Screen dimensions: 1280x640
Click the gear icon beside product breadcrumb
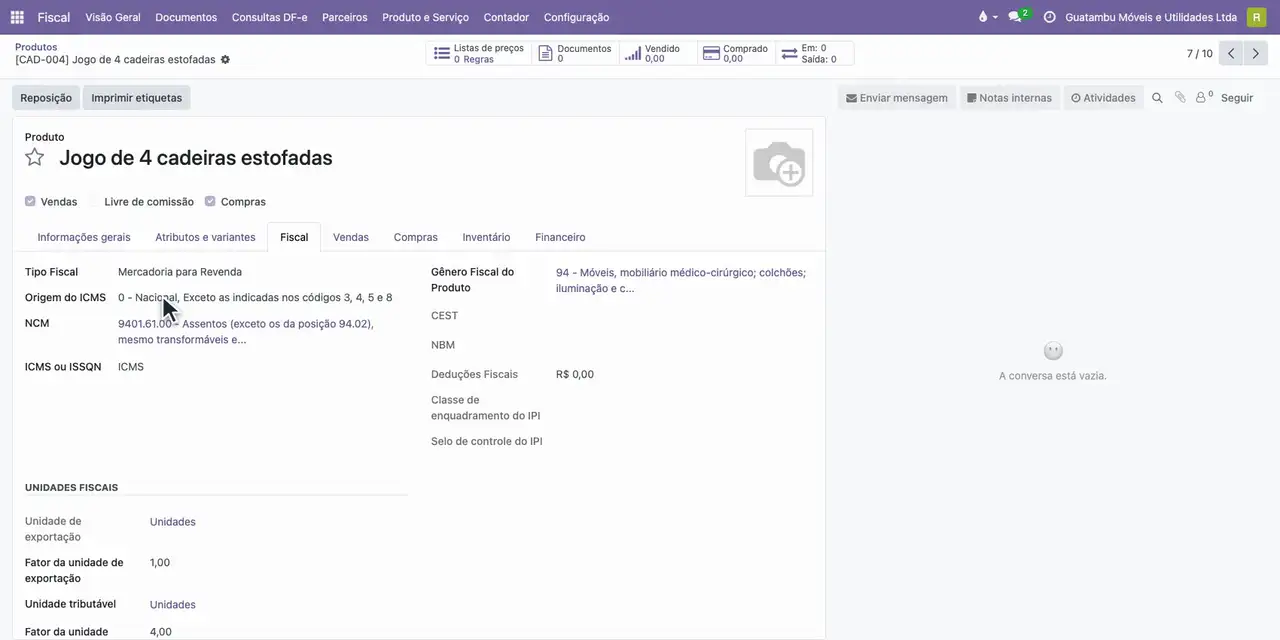[225, 60]
